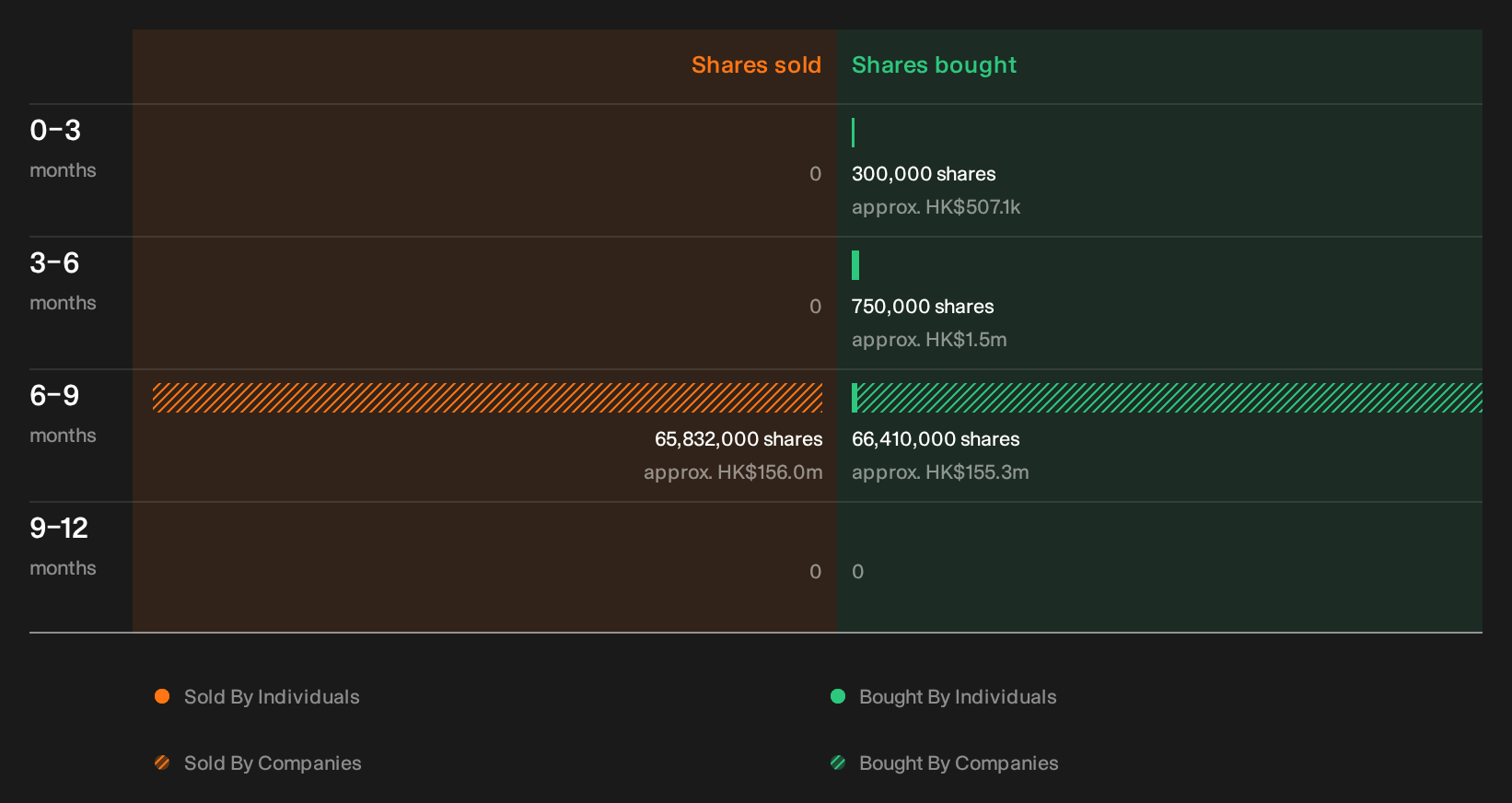Click the striped Bought By Companies legend icon
This screenshot has width=1512, height=803.
pyautogui.click(x=838, y=762)
